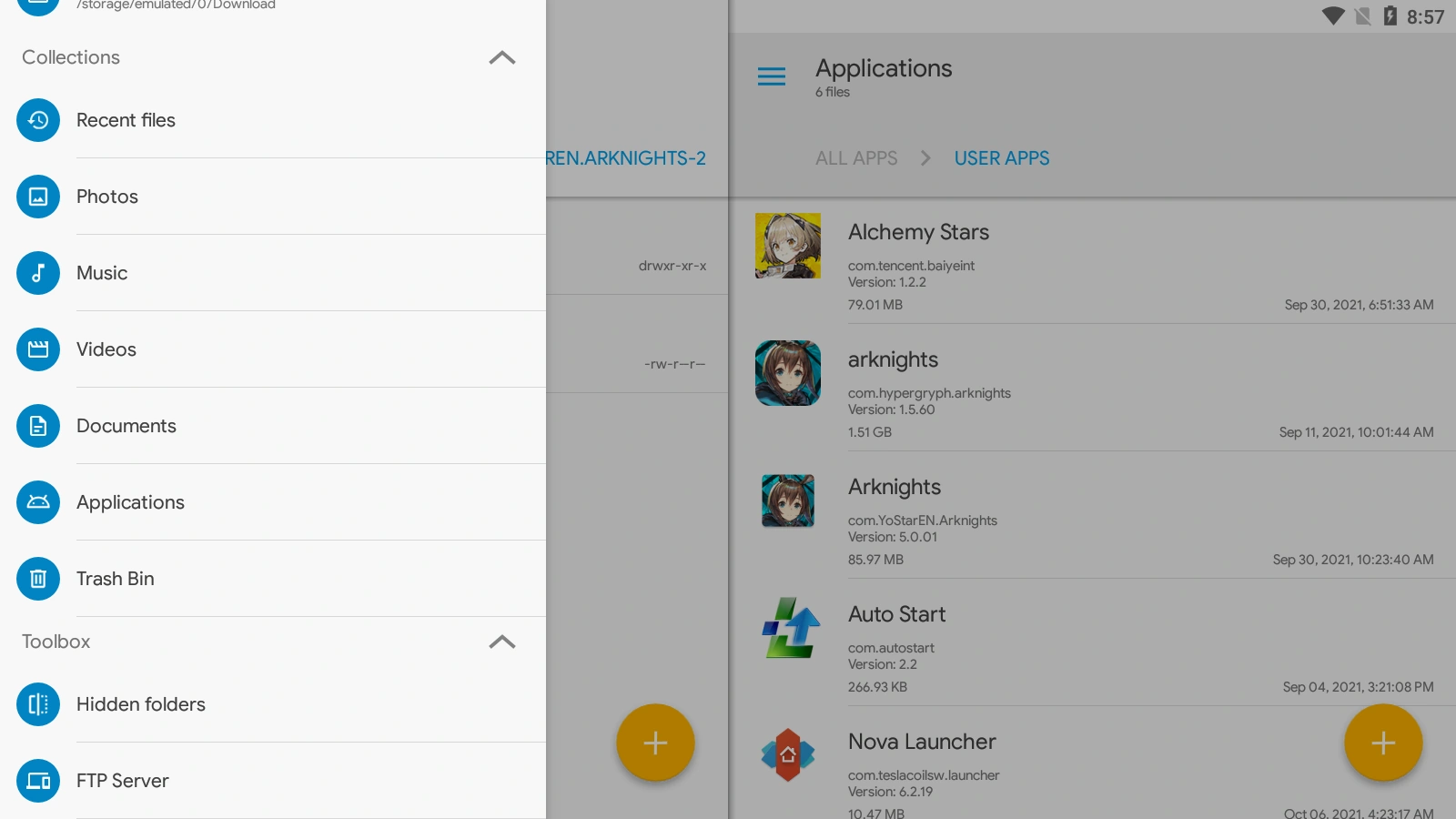
Task: Open the Alchemy Stars app title
Action: 918,233
